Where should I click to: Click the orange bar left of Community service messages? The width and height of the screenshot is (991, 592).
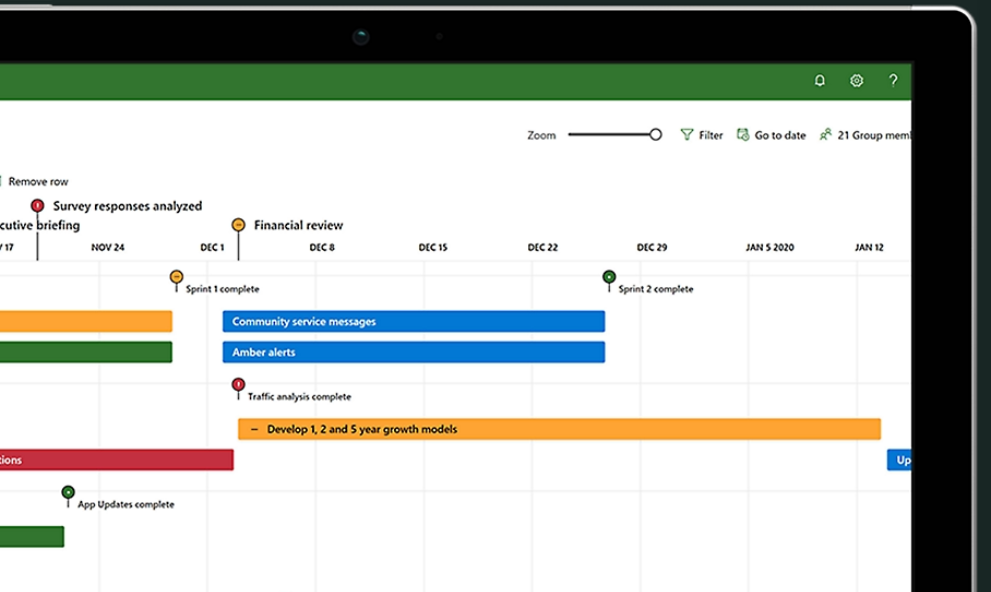click(x=86, y=322)
